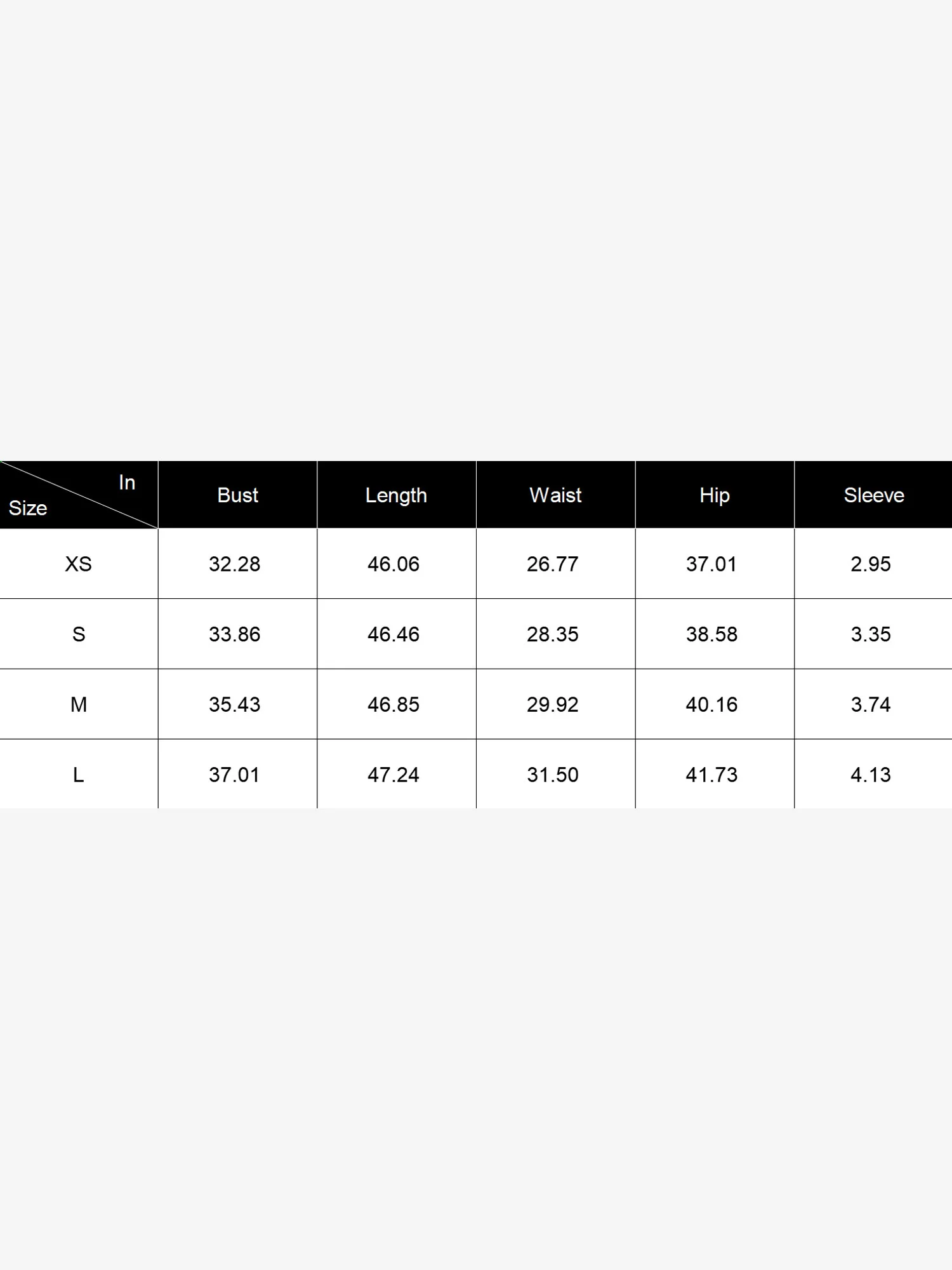Select the M size row label
The width and height of the screenshot is (952, 1270).
(78, 704)
